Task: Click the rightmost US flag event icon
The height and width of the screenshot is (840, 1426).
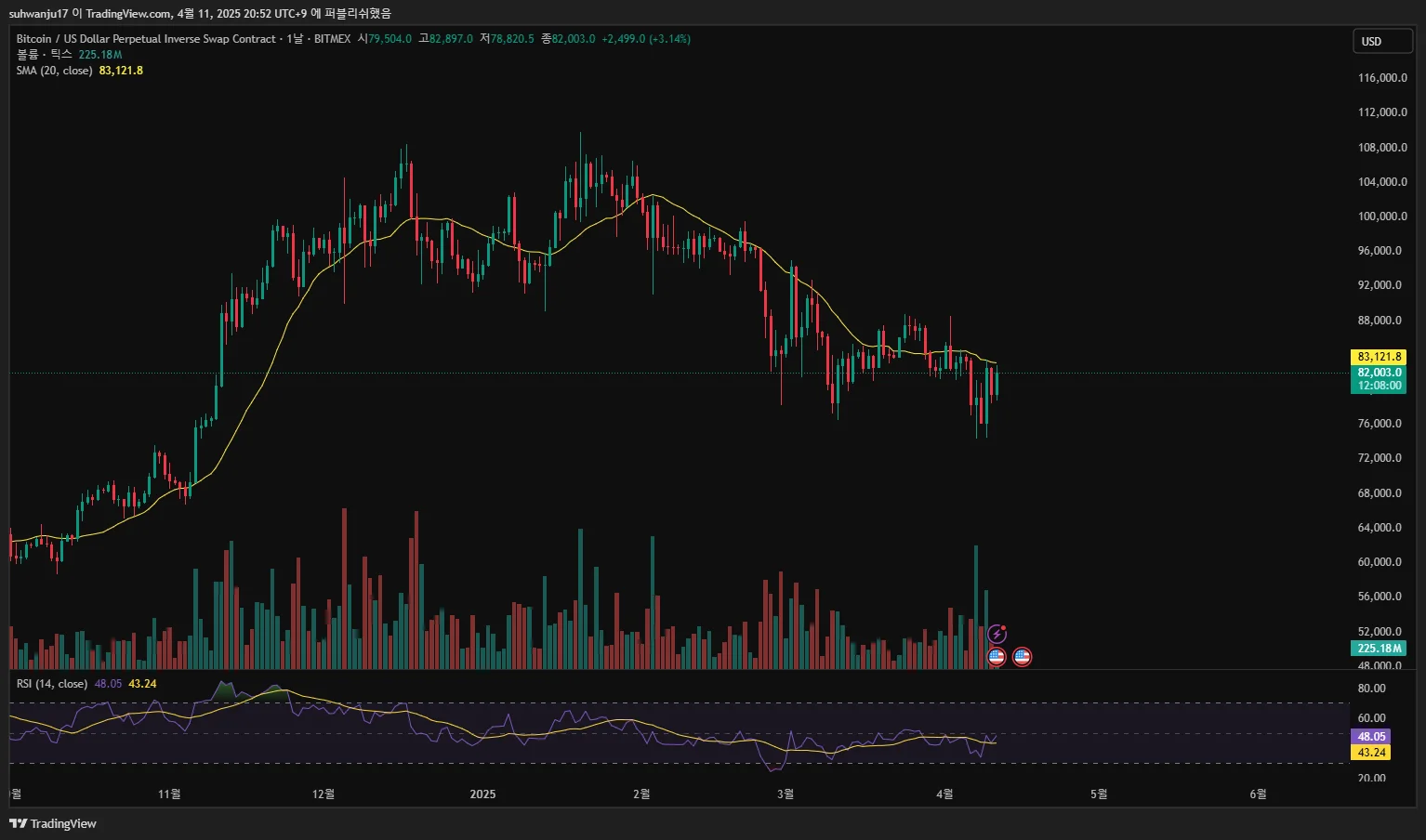Action: point(1022,657)
